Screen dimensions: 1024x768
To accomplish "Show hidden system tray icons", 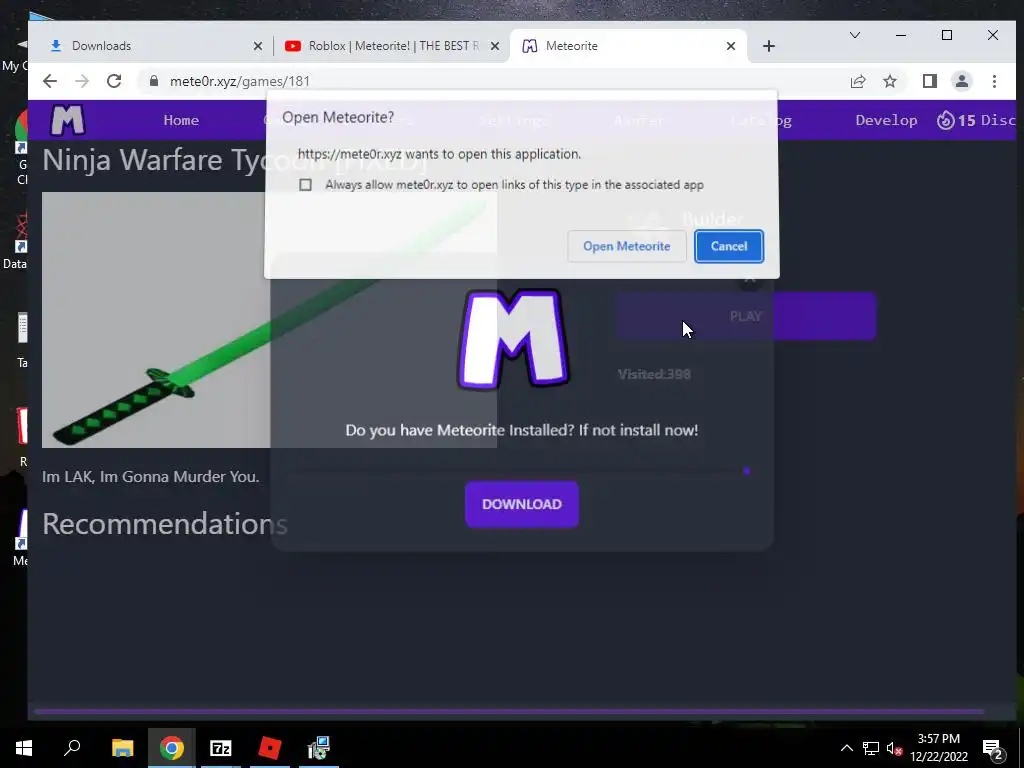I will click(x=846, y=748).
